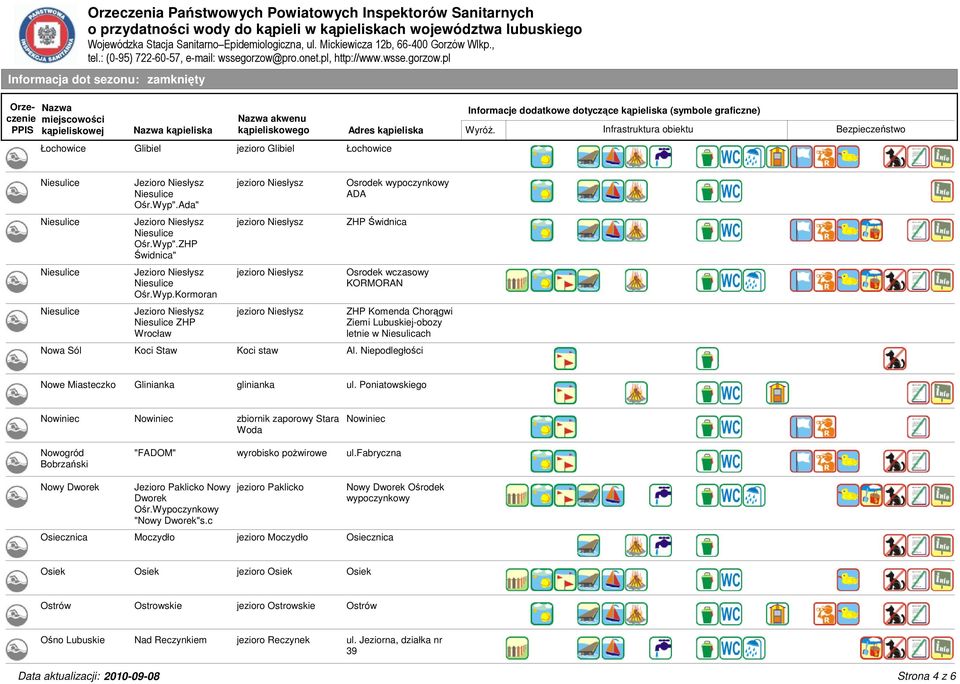960x684 pixels.
Task: Select the lifeguard icon in Ostrów row
Action: tap(825, 615)
